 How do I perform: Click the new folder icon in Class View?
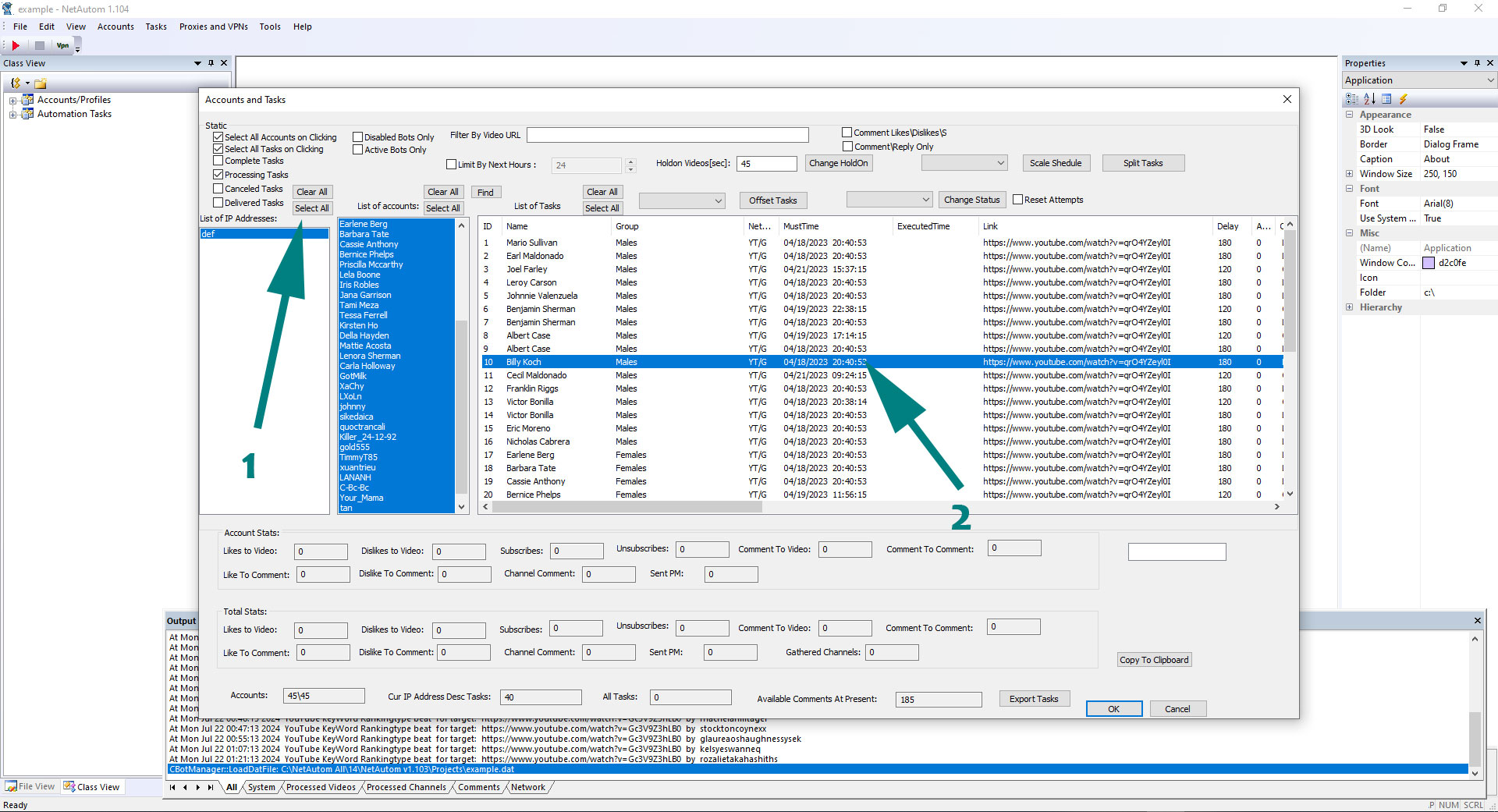41,83
